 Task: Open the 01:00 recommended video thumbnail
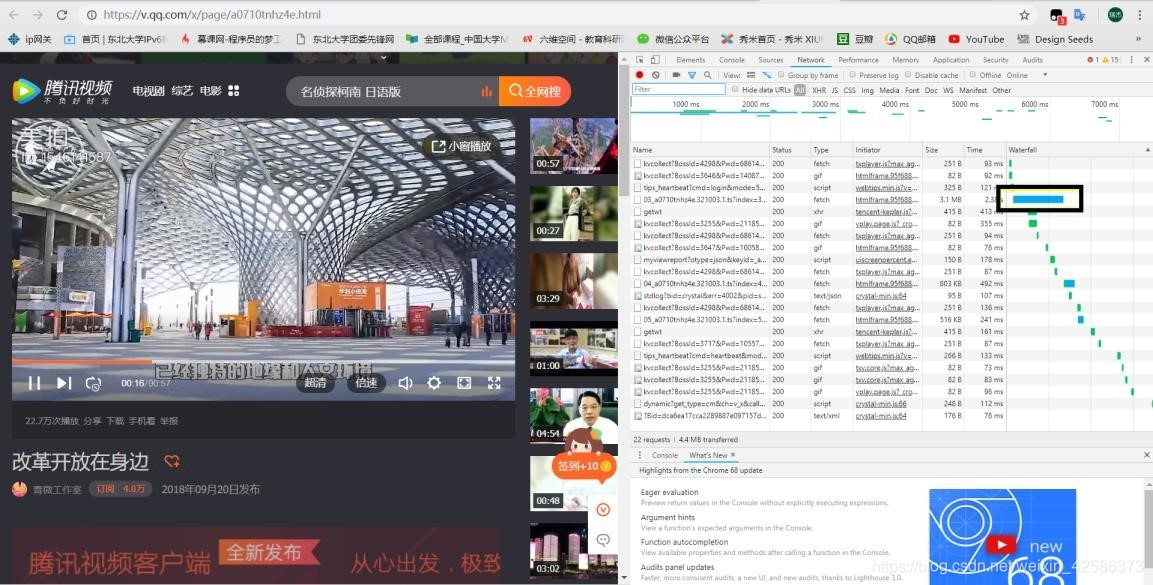[574, 348]
